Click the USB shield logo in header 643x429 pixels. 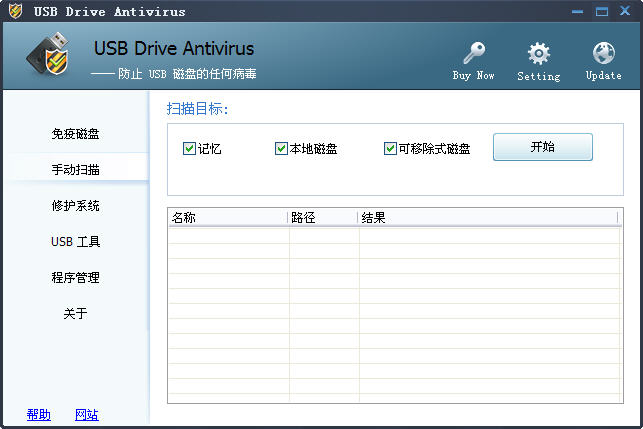pyautogui.click(x=50, y=58)
